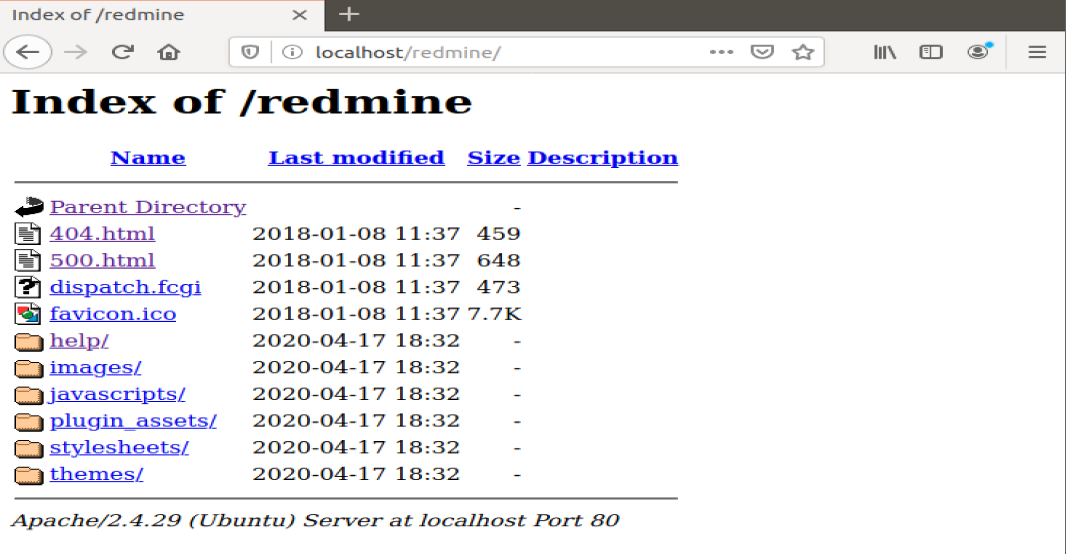This screenshot has width=1066, height=554.
Task: Open the browser home page
Action: point(169,52)
